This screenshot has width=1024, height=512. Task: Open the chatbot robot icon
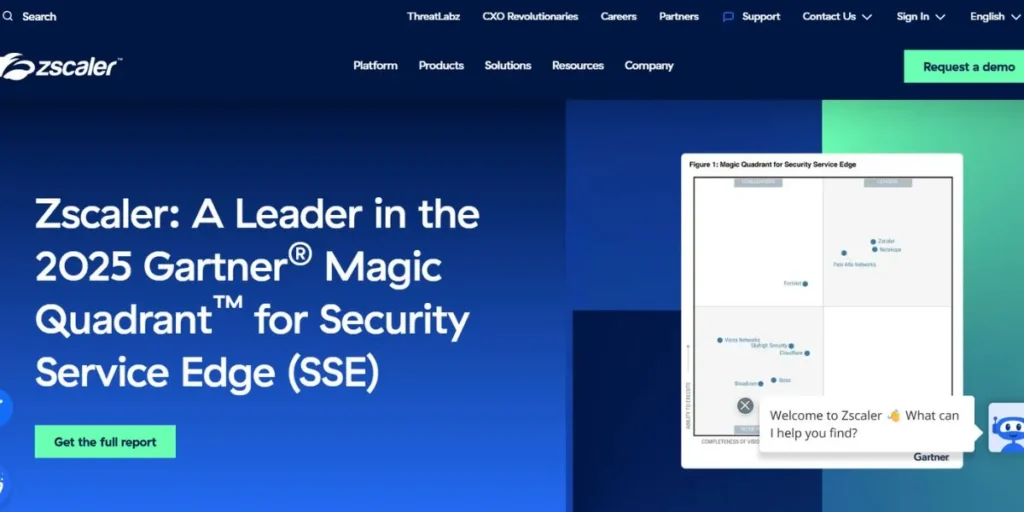tap(1006, 428)
